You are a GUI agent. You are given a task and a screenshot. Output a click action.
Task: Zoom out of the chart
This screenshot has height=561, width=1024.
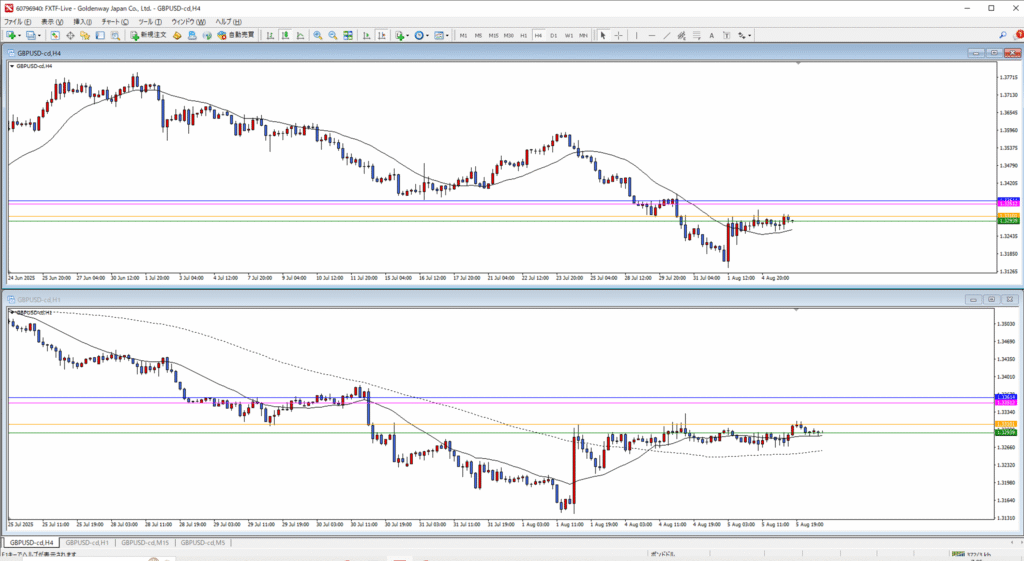332,35
